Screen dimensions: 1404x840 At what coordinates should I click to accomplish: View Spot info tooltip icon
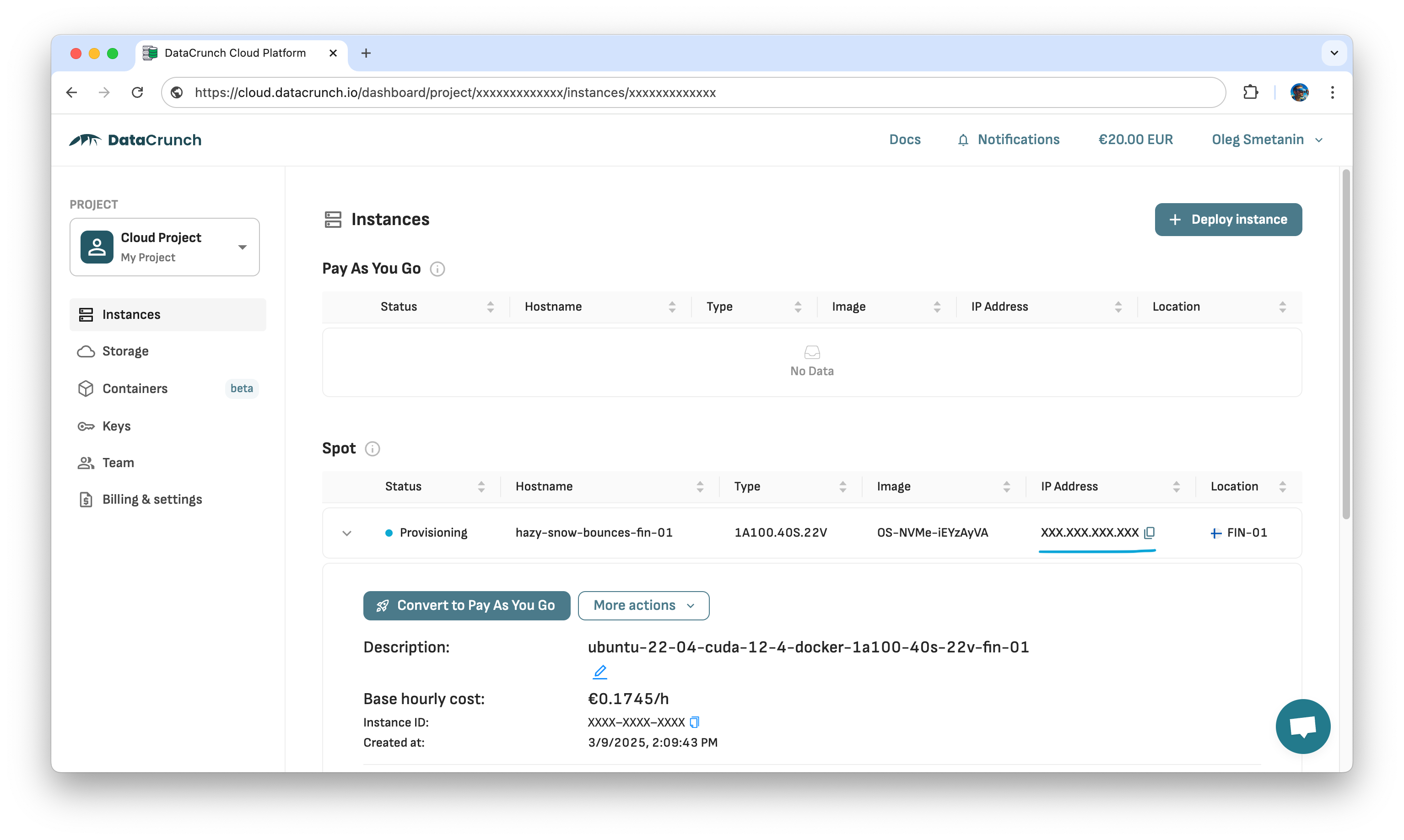(x=372, y=448)
